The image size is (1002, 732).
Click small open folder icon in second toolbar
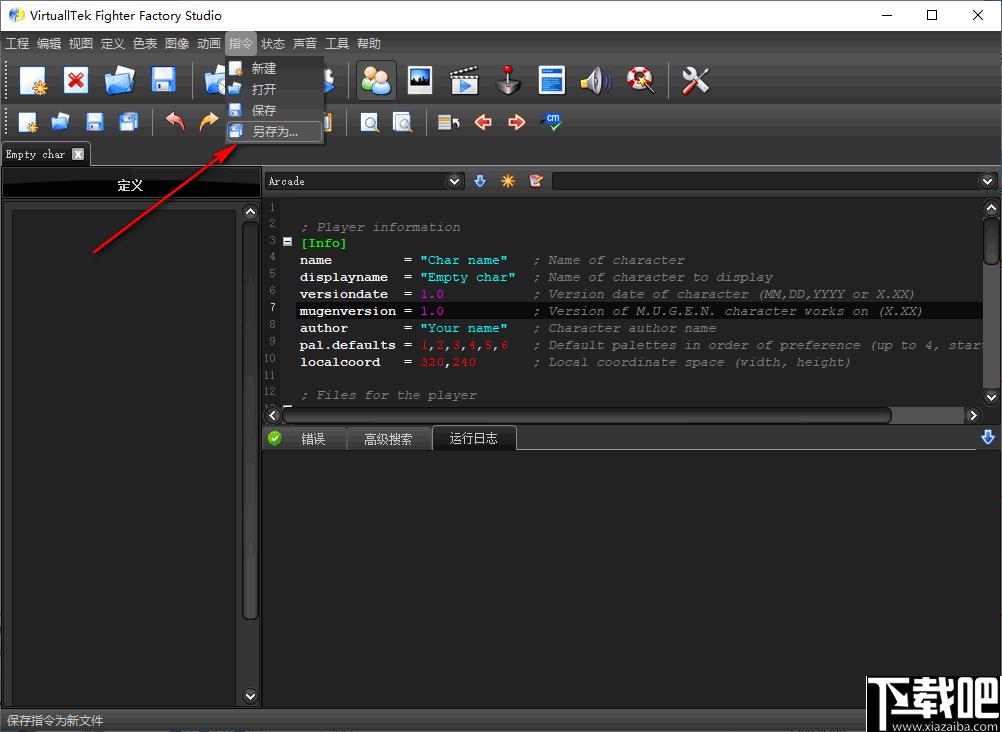pos(61,122)
